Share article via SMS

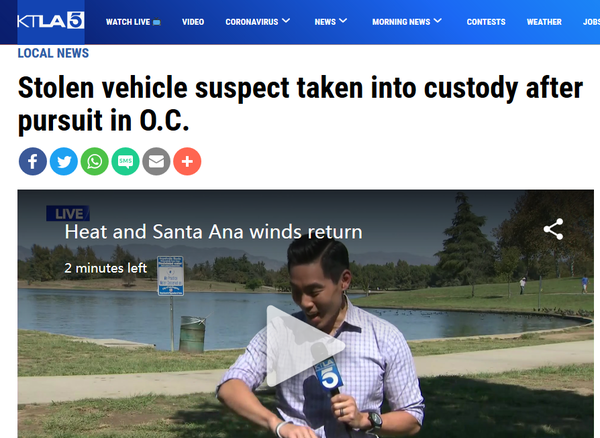point(126,161)
